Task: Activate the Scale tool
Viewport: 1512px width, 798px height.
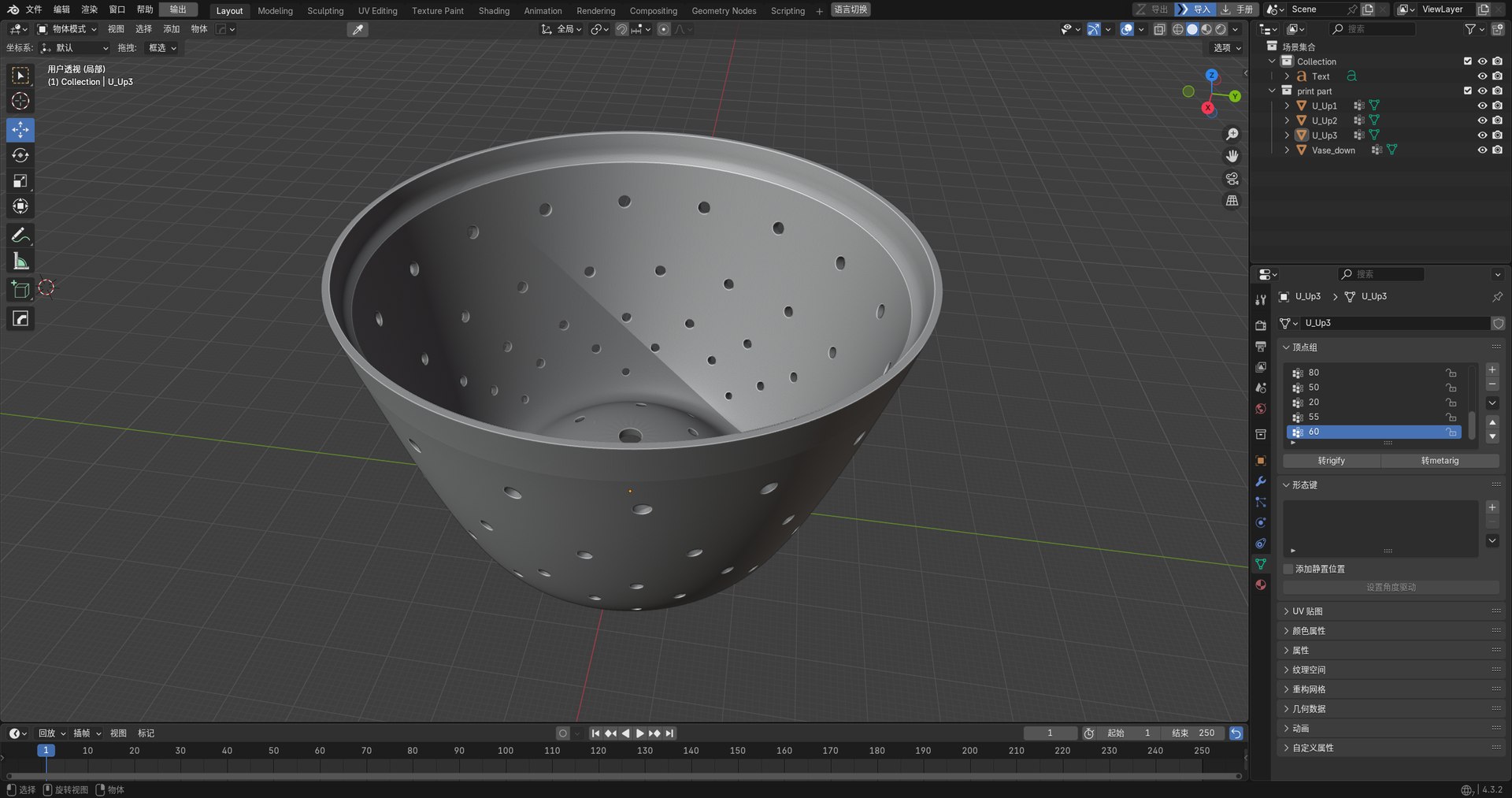Action: [x=20, y=181]
